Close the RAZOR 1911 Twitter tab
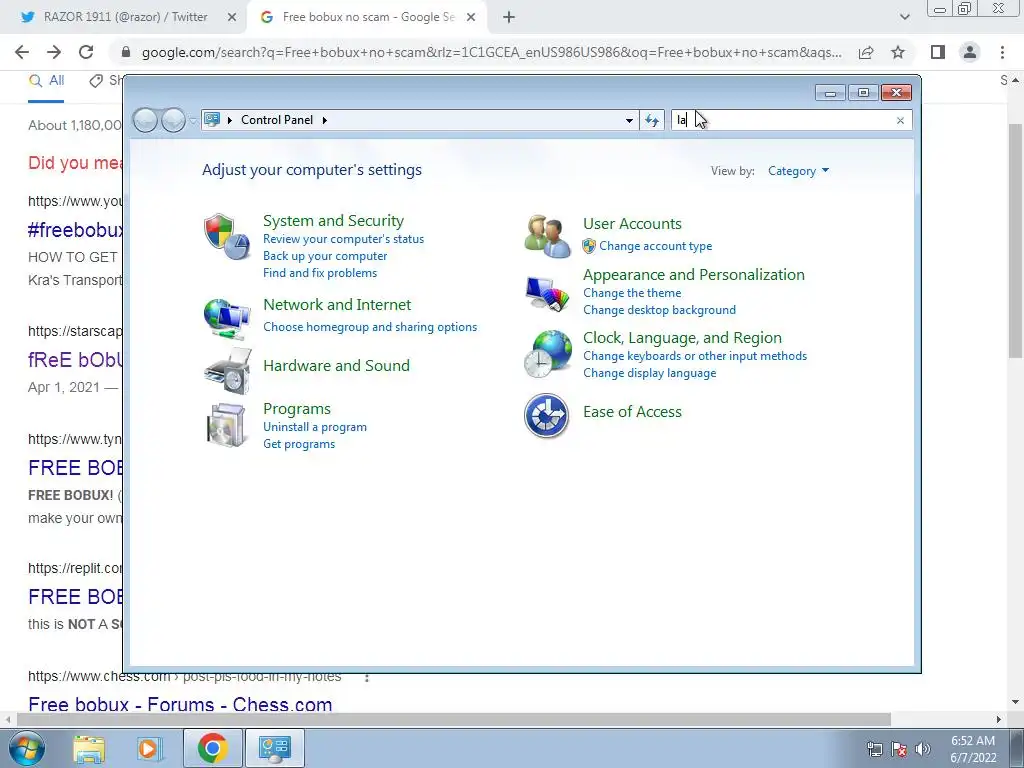Screen dimensions: 1024x768 (232, 18)
